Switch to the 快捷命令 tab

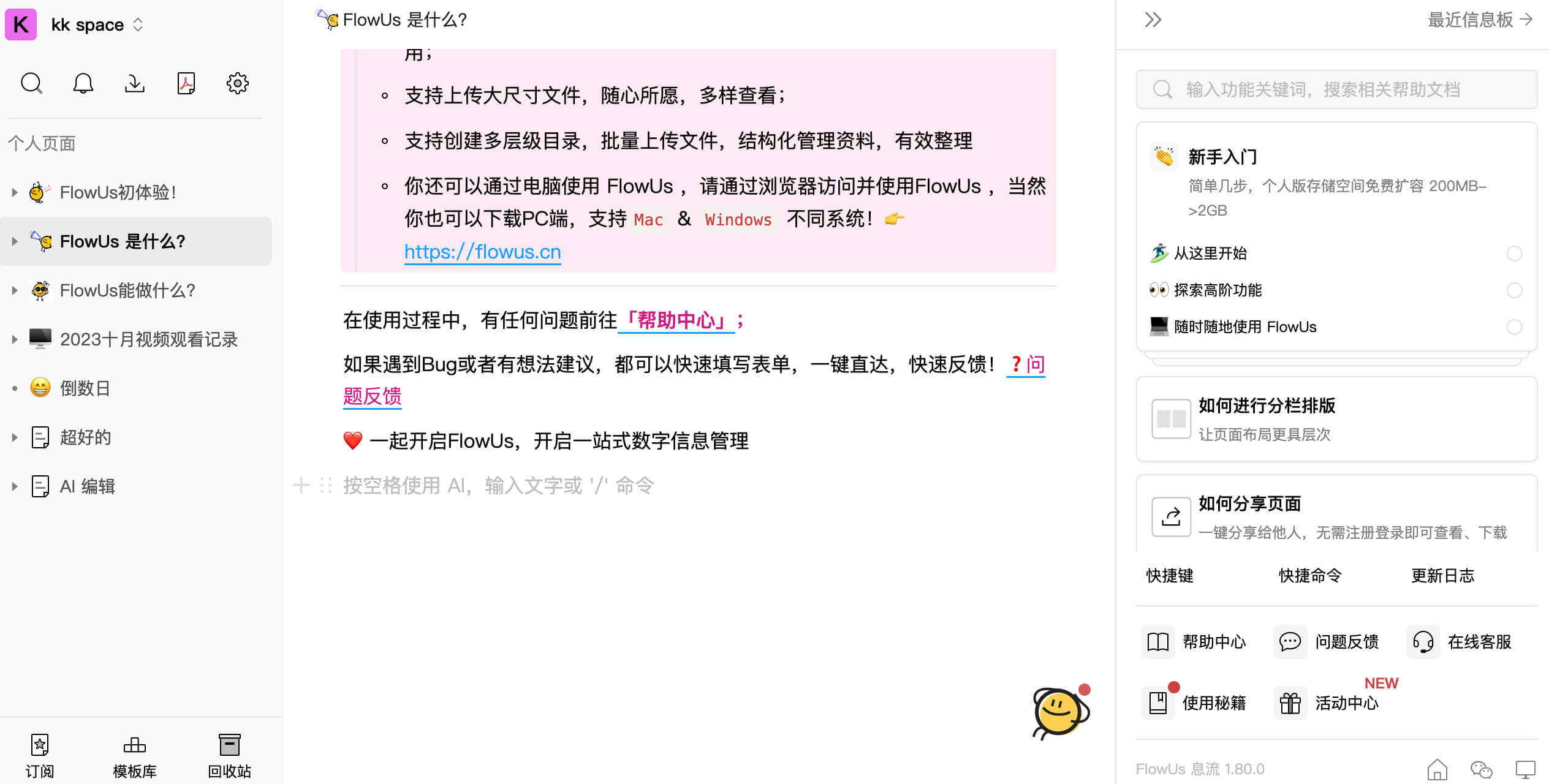click(x=1310, y=576)
